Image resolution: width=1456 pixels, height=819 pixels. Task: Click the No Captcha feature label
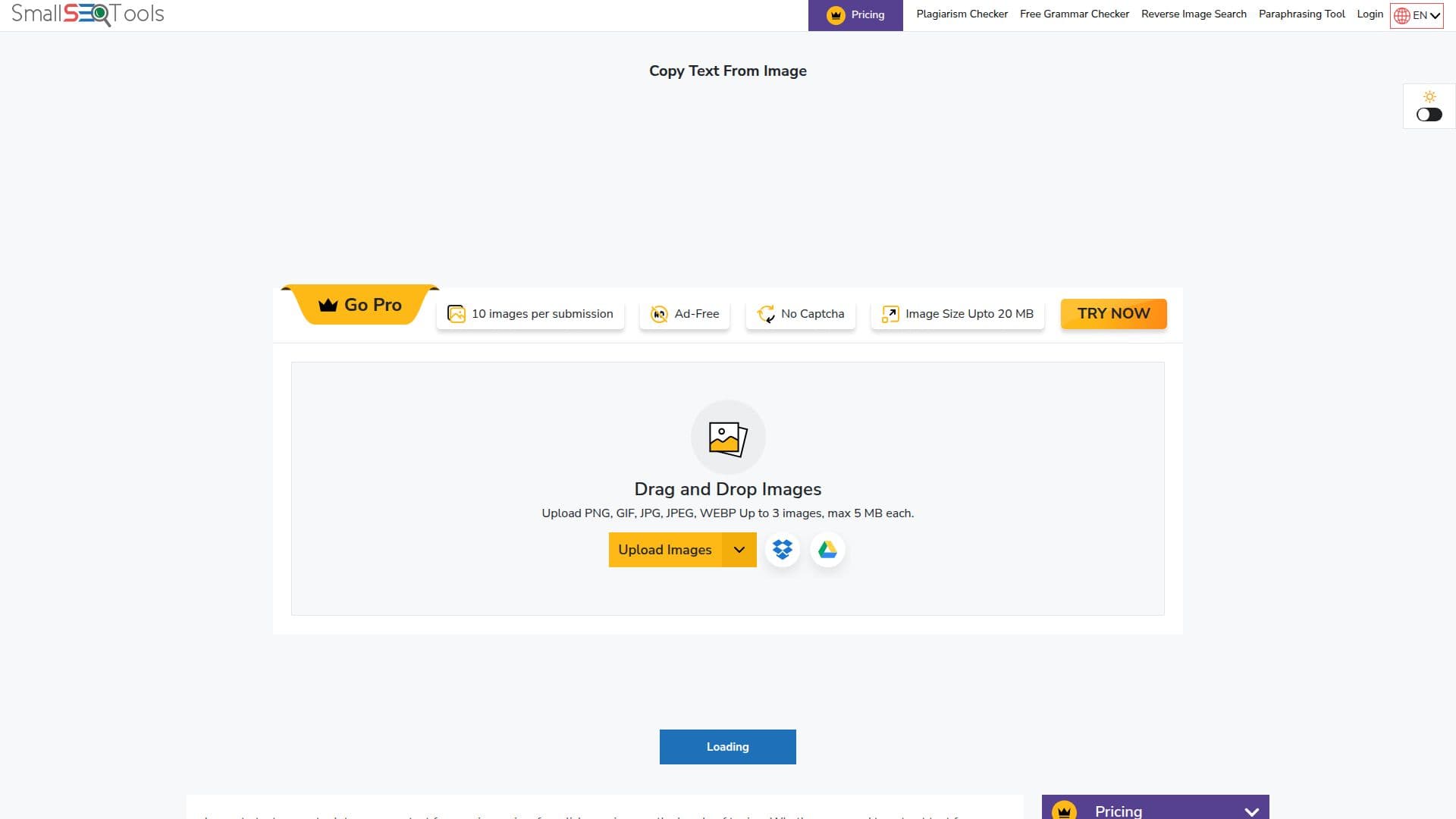click(812, 314)
